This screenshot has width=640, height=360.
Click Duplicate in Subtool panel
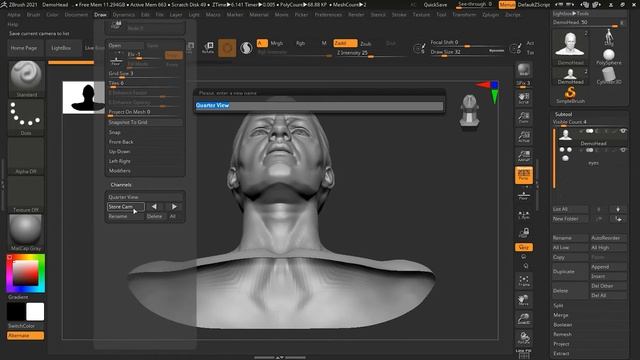tap(570, 271)
